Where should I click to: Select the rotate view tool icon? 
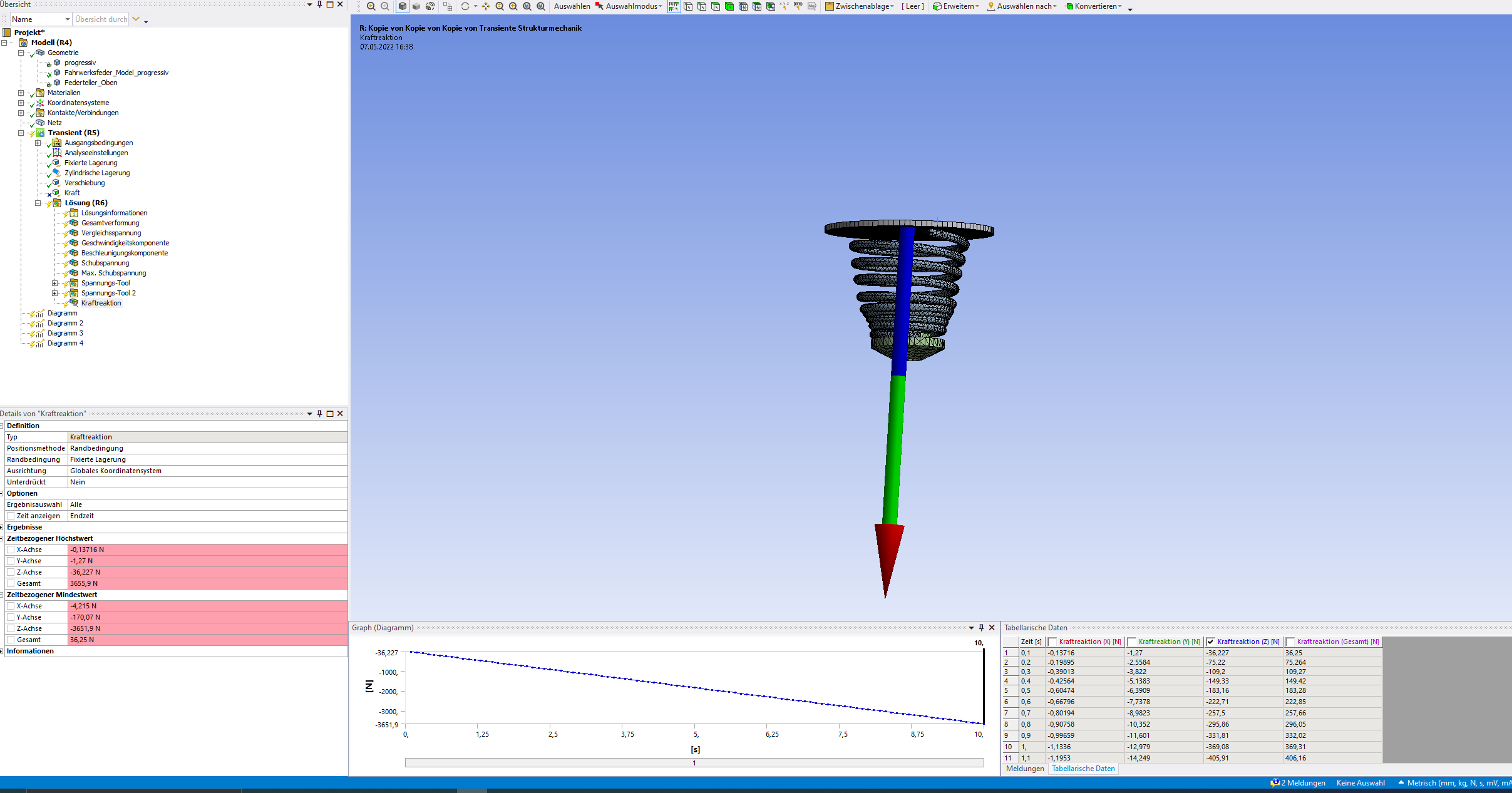click(x=465, y=6)
